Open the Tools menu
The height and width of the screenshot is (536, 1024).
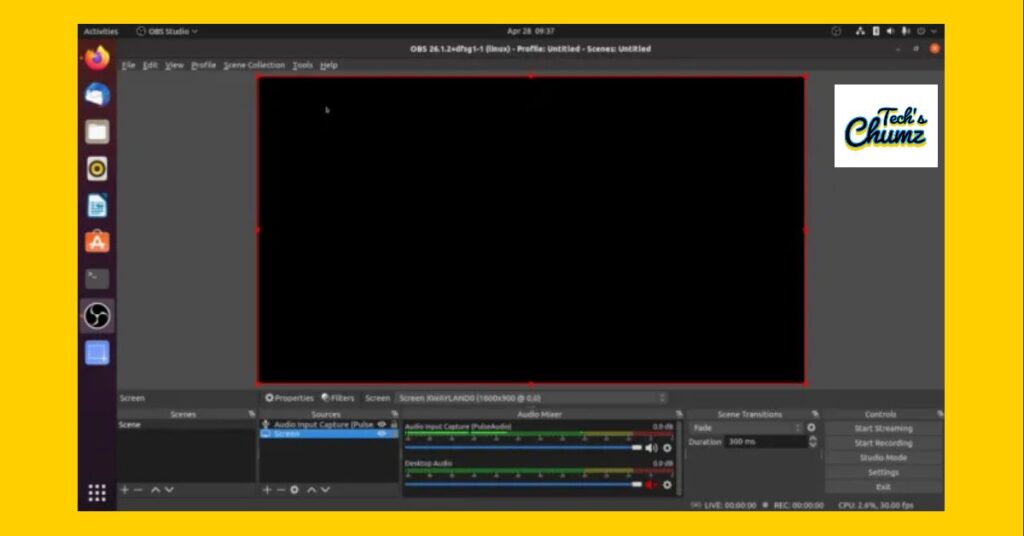point(302,65)
